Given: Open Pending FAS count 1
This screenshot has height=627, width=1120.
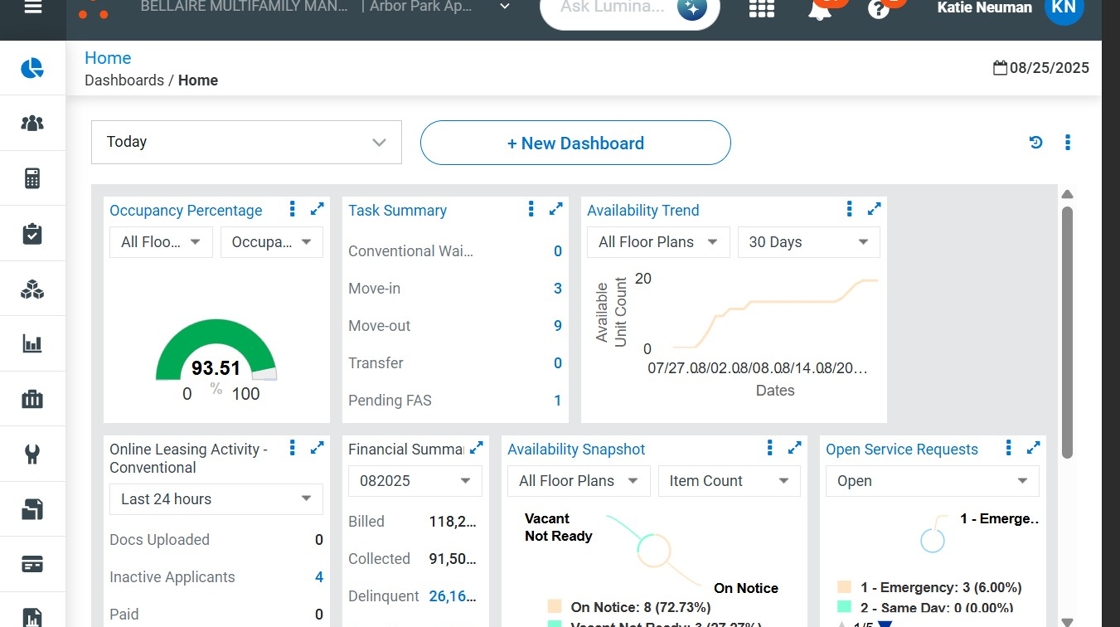Looking at the screenshot, I should pos(558,401).
